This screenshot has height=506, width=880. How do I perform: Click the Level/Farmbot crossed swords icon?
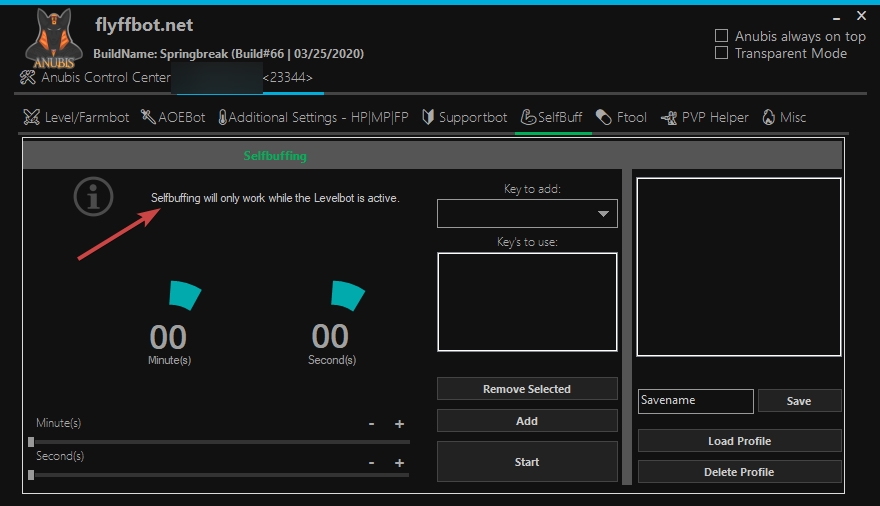coord(31,118)
